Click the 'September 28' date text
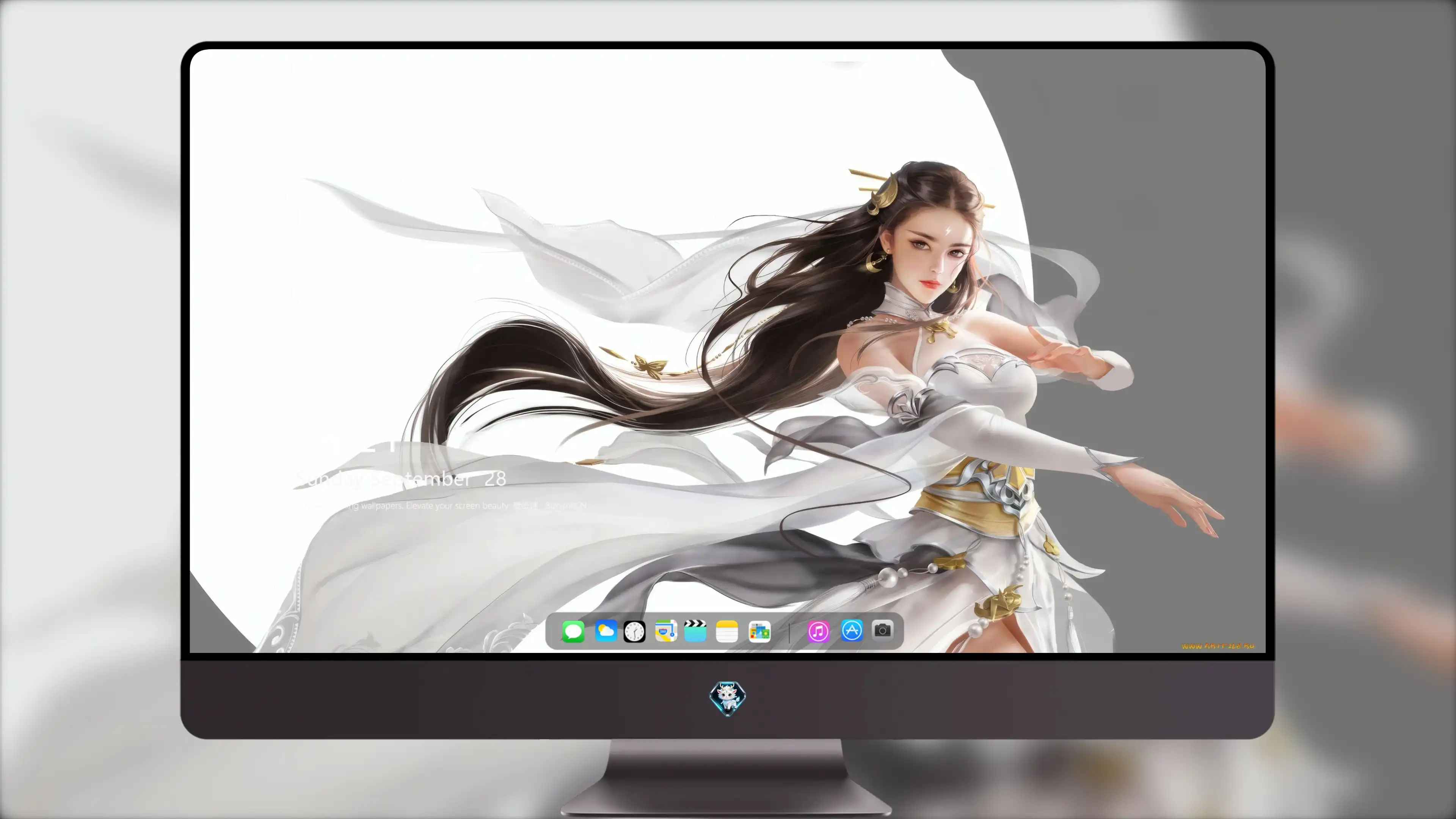Image resolution: width=1456 pixels, height=819 pixels. [438, 479]
